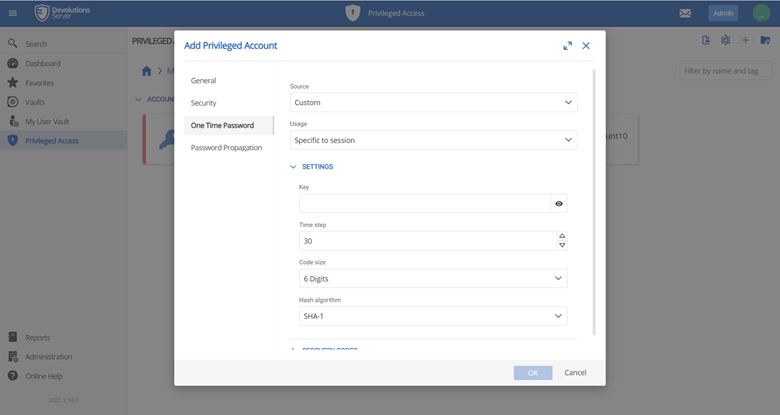Reveal the Key with the eye icon

click(x=559, y=204)
